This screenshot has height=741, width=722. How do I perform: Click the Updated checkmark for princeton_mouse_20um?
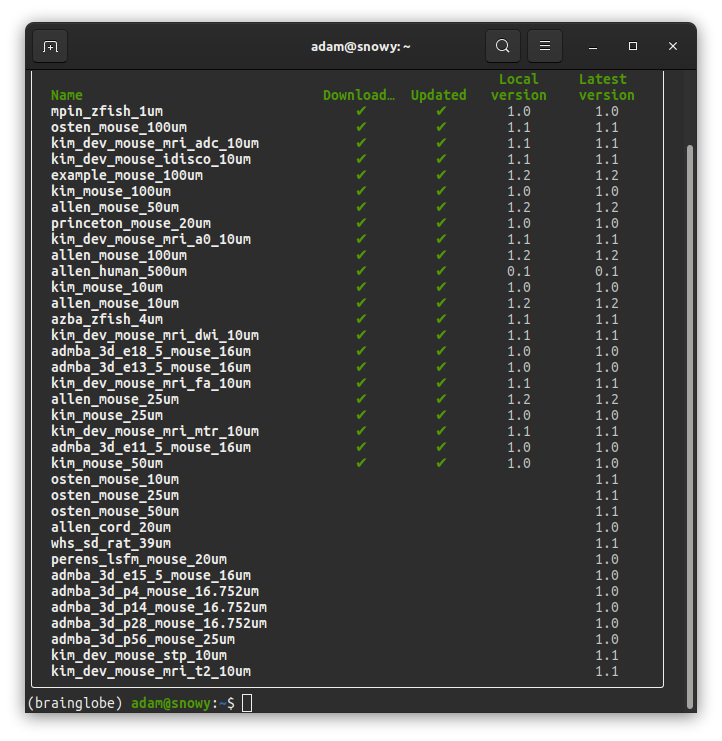point(441,223)
